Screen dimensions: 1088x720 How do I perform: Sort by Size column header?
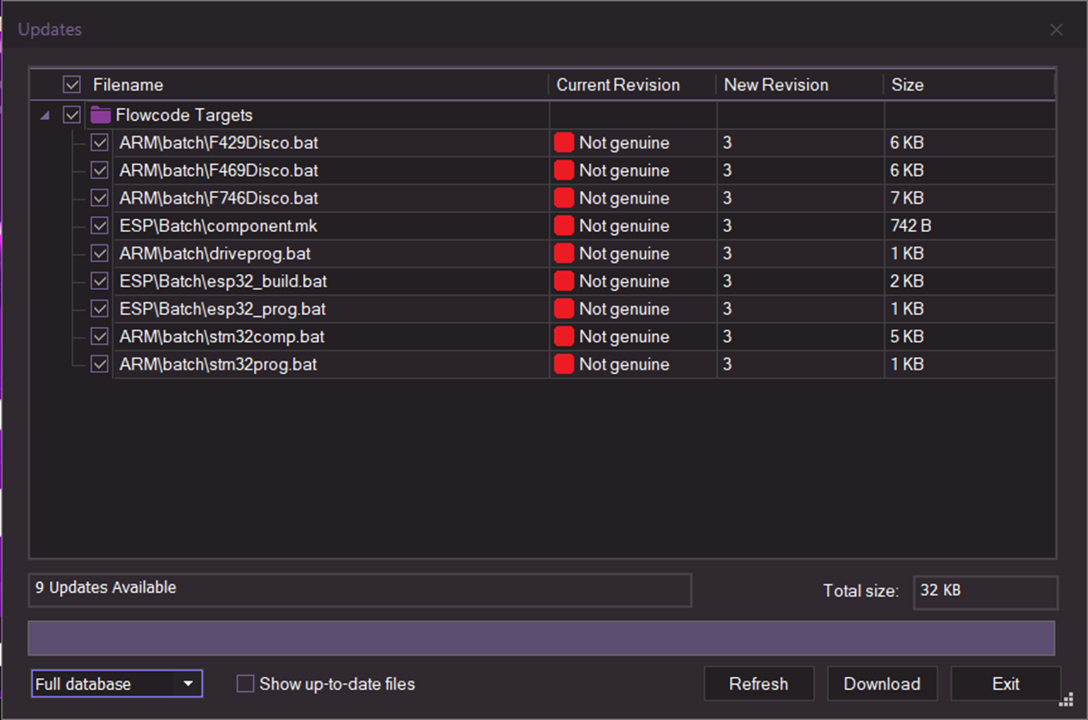click(x=907, y=85)
